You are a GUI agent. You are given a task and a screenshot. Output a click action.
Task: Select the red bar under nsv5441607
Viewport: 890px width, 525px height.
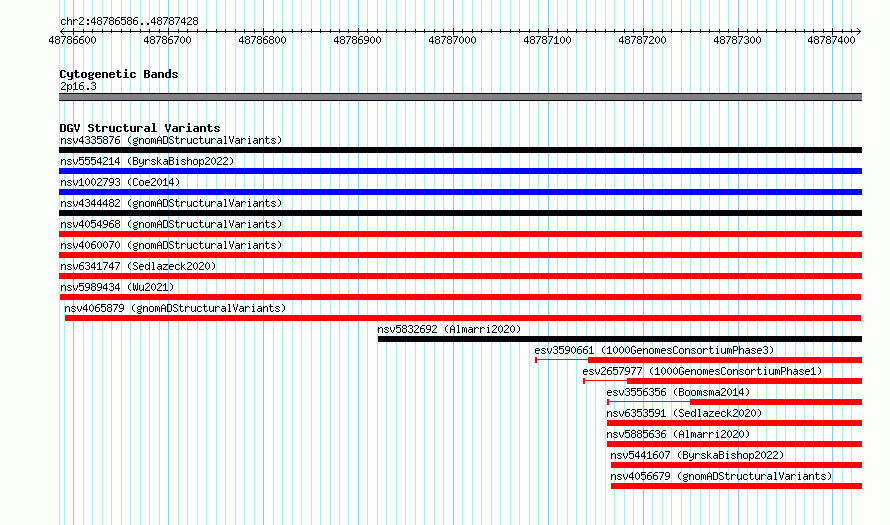tap(736, 465)
